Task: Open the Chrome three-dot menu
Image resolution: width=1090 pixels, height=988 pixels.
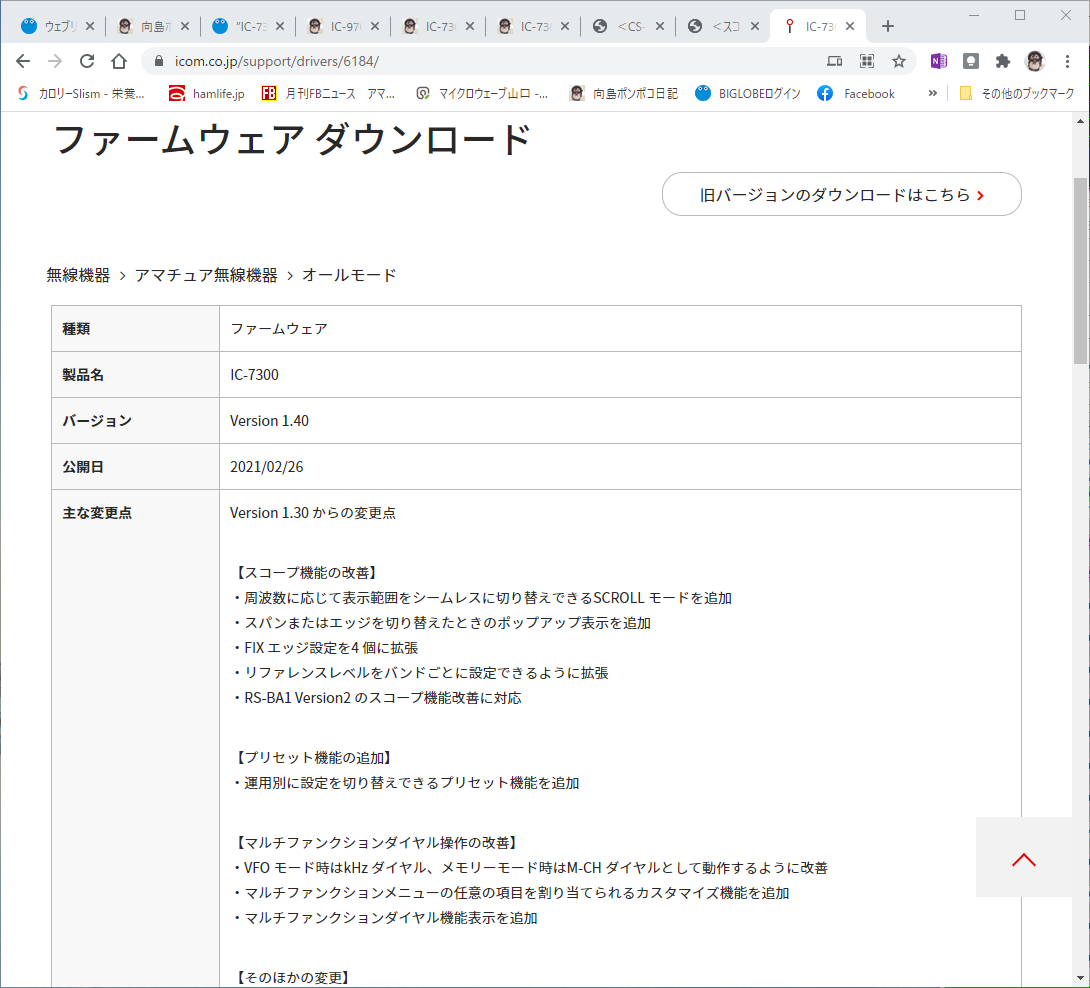Action: coord(1067,61)
